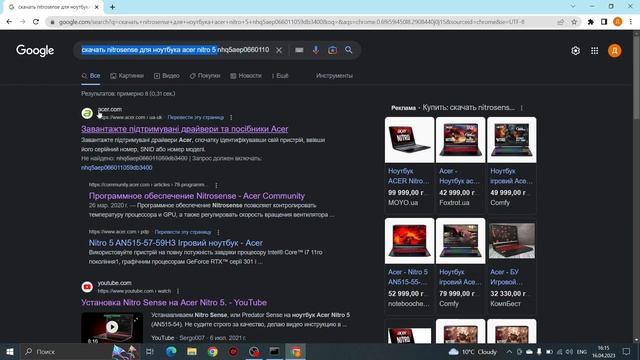Viewport: 640px width, 360px height.
Task: Click the page vertical scrollbar
Action: (x=636, y=78)
